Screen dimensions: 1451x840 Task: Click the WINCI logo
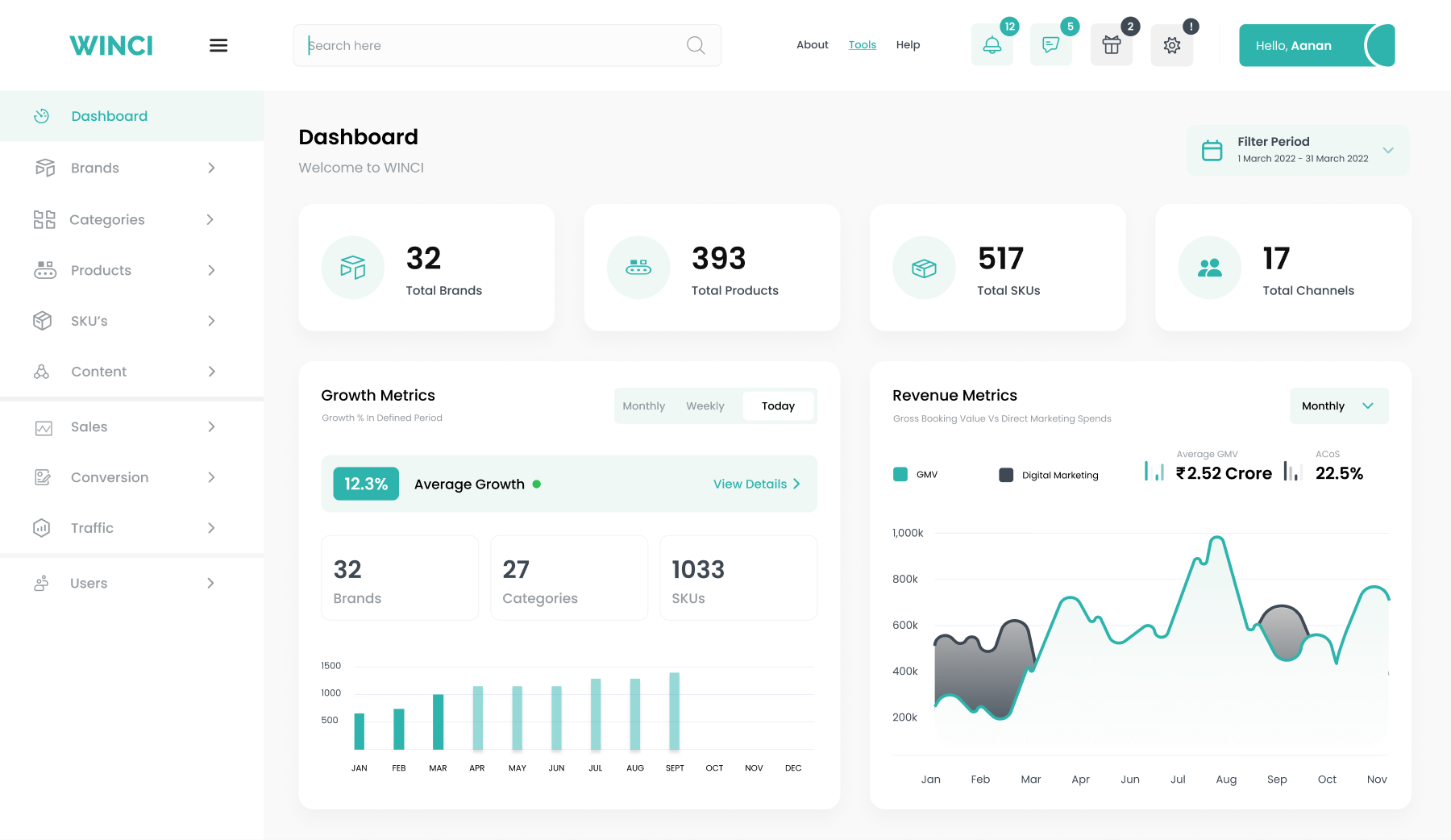coord(111,46)
